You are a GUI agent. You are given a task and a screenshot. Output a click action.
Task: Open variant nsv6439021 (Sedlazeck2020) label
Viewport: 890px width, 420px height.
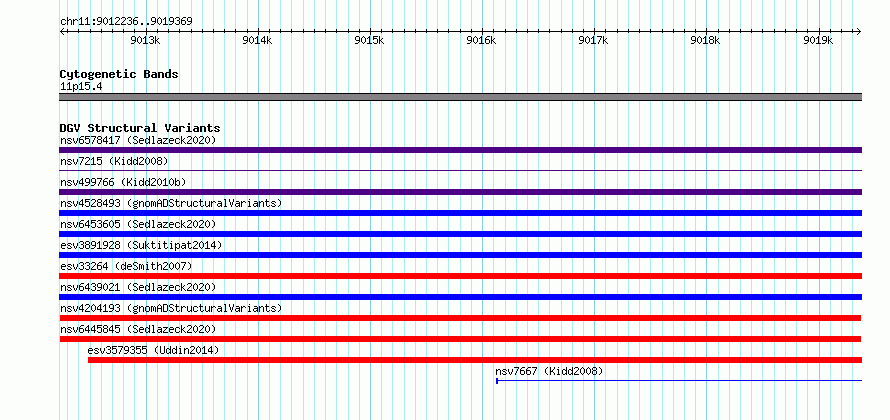coord(138,287)
